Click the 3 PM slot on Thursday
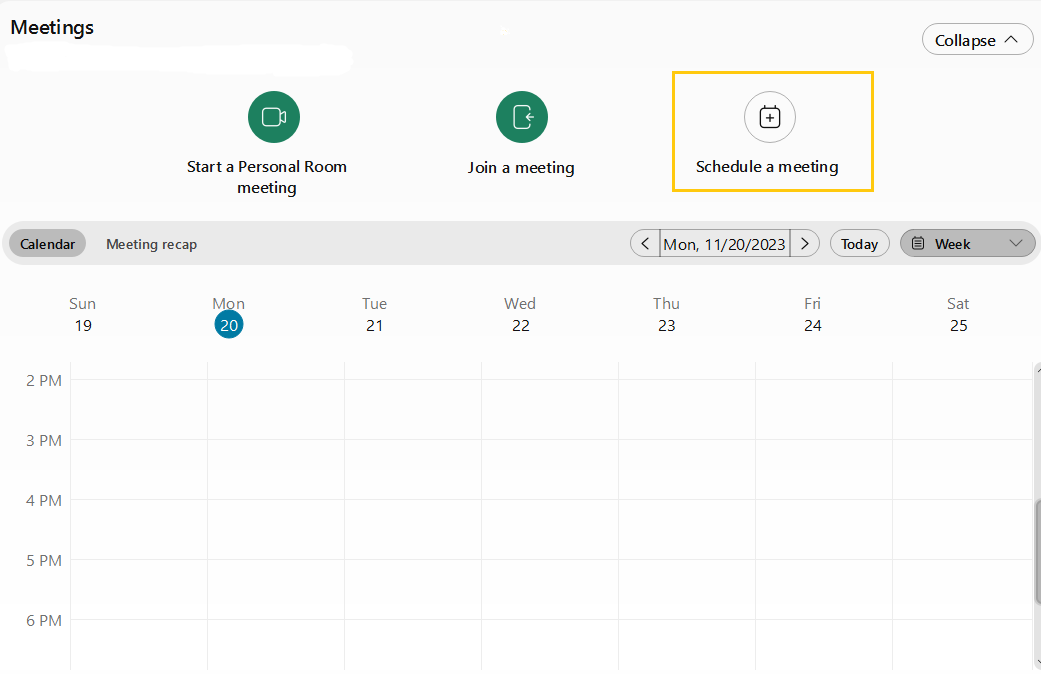 [686, 469]
